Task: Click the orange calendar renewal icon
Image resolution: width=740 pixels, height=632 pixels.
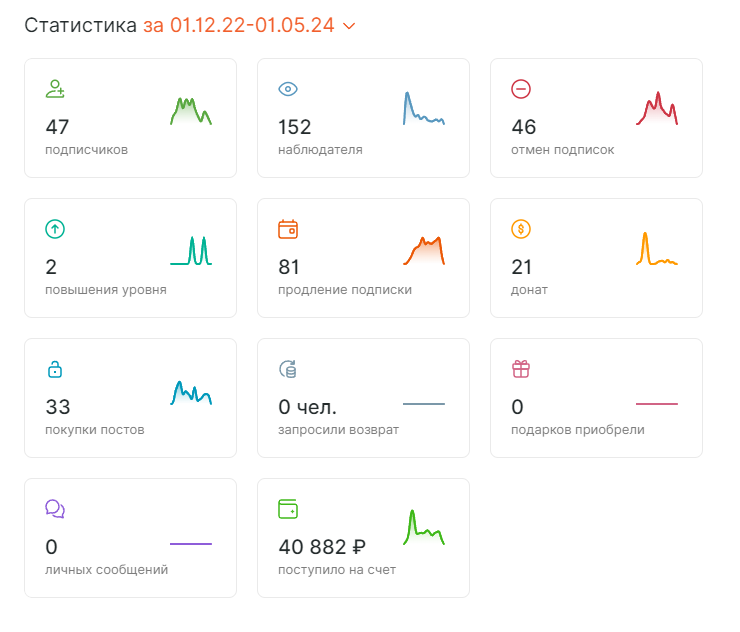Action: coord(288,229)
